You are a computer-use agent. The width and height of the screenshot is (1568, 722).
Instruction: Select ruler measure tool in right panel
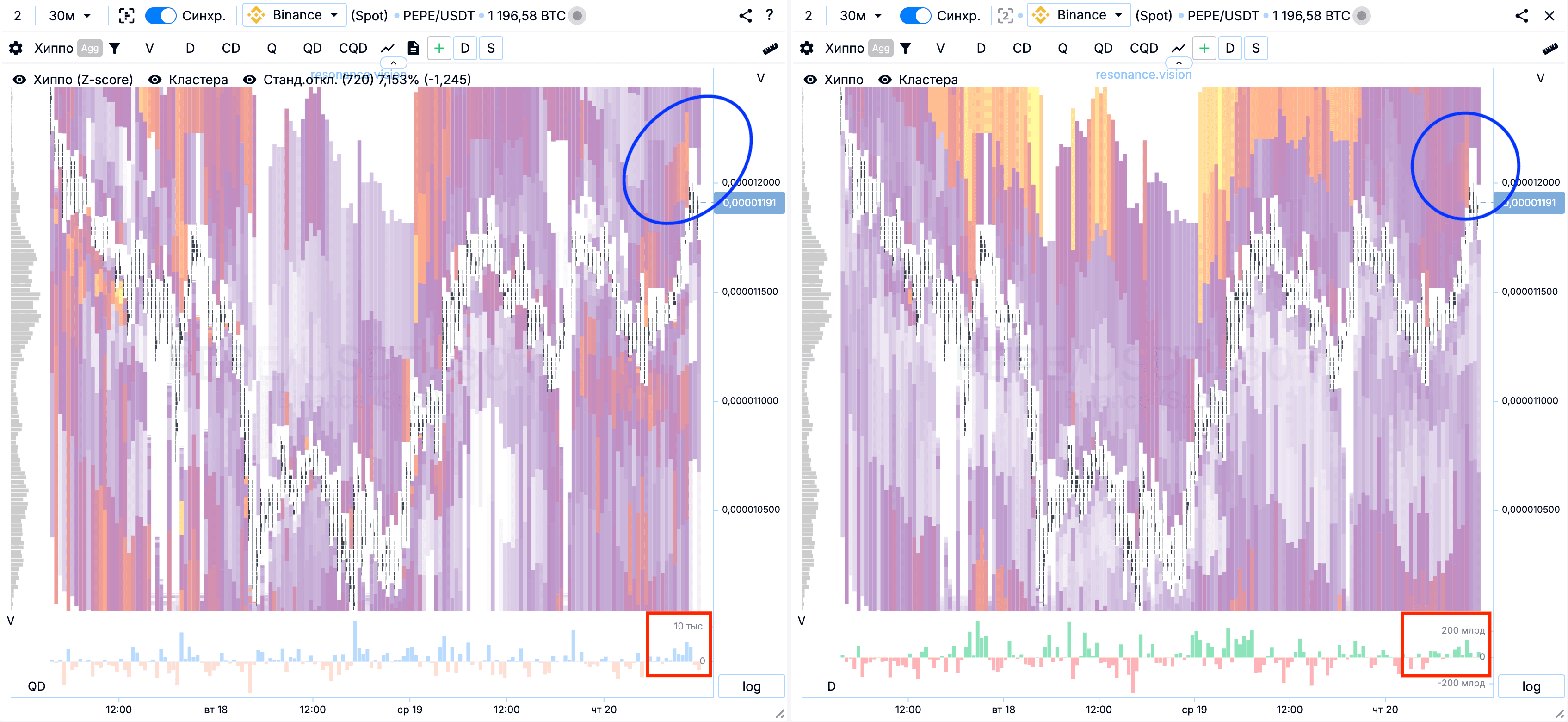point(1550,49)
